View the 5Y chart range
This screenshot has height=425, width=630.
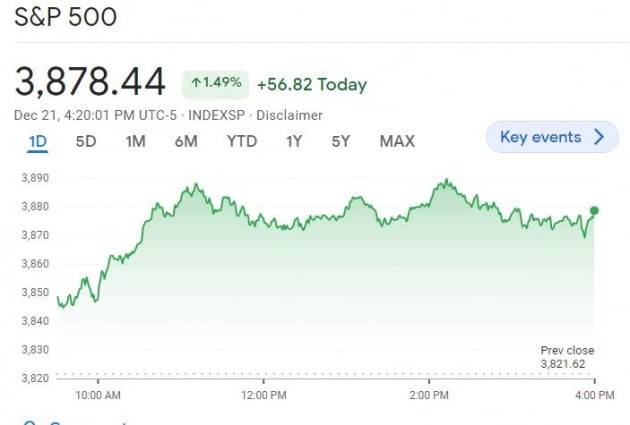(341, 141)
